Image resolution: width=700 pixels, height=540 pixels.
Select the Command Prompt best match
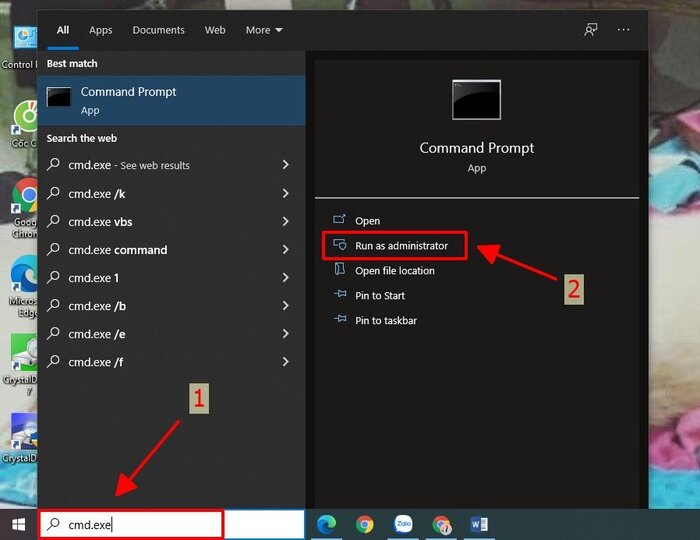(x=171, y=100)
